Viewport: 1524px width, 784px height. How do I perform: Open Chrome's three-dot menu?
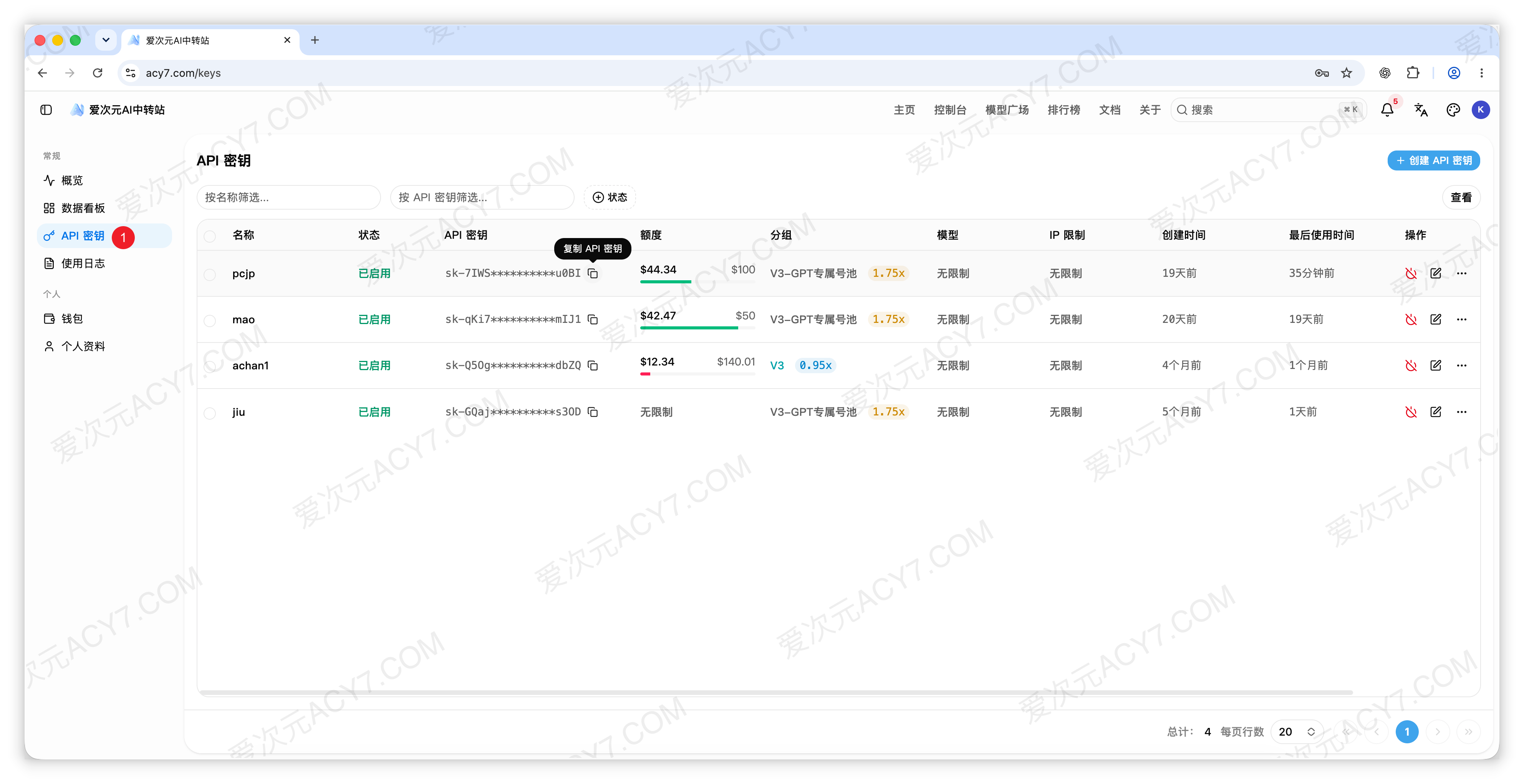(x=1481, y=73)
